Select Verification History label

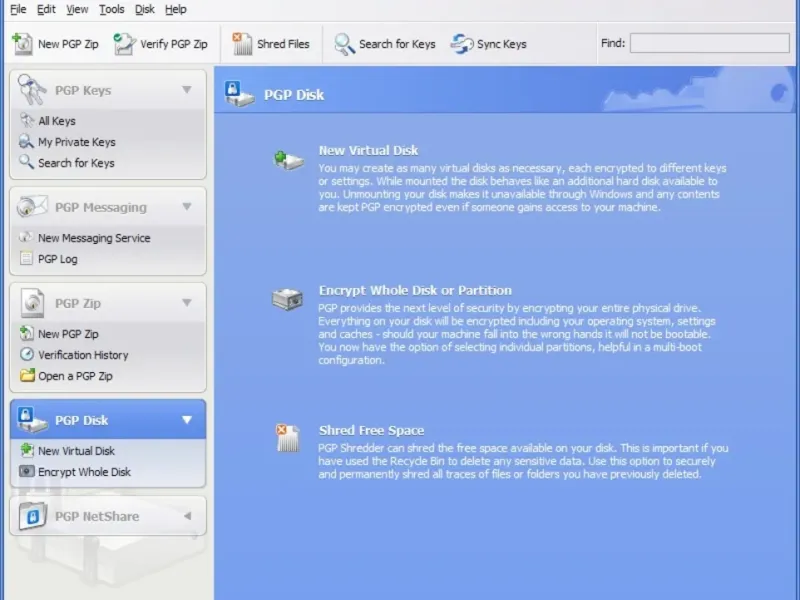click(x=83, y=355)
